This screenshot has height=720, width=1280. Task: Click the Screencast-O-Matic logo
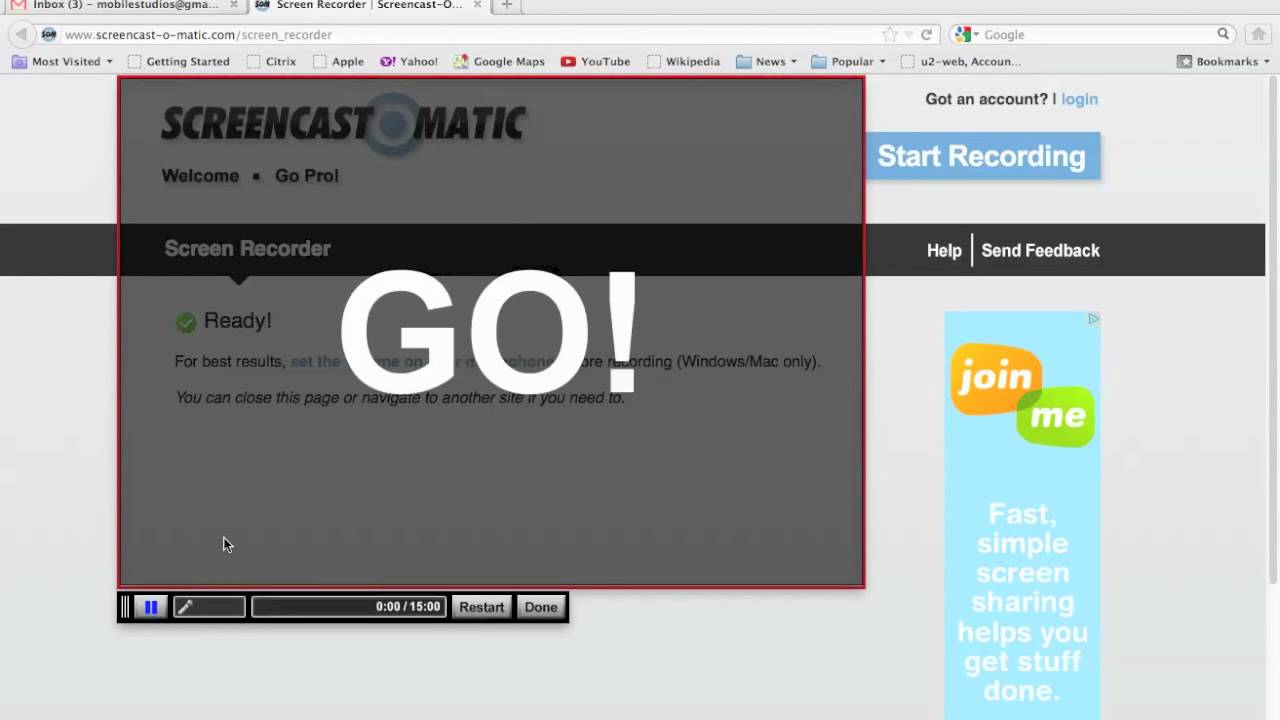[343, 124]
